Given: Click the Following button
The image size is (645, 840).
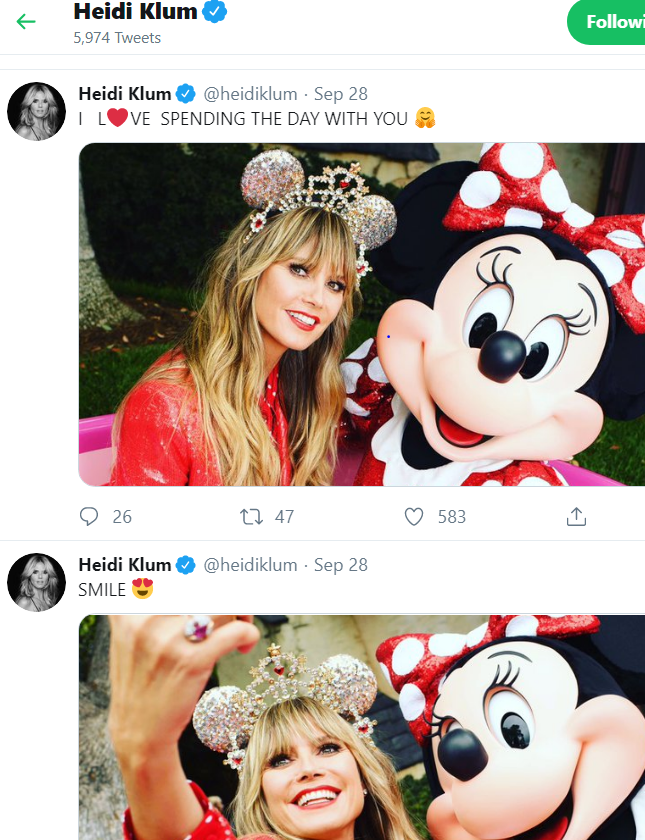Looking at the screenshot, I should click(608, 22).
